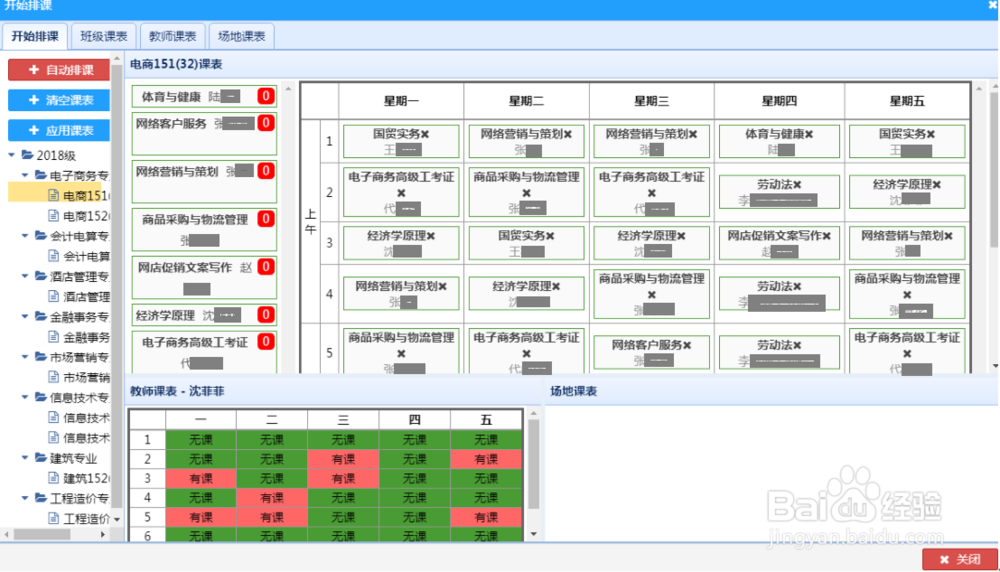Remove 劳动法 from Thursday period 4
The width and height of the screenshot is (1000, 572).
pos(797,287)
